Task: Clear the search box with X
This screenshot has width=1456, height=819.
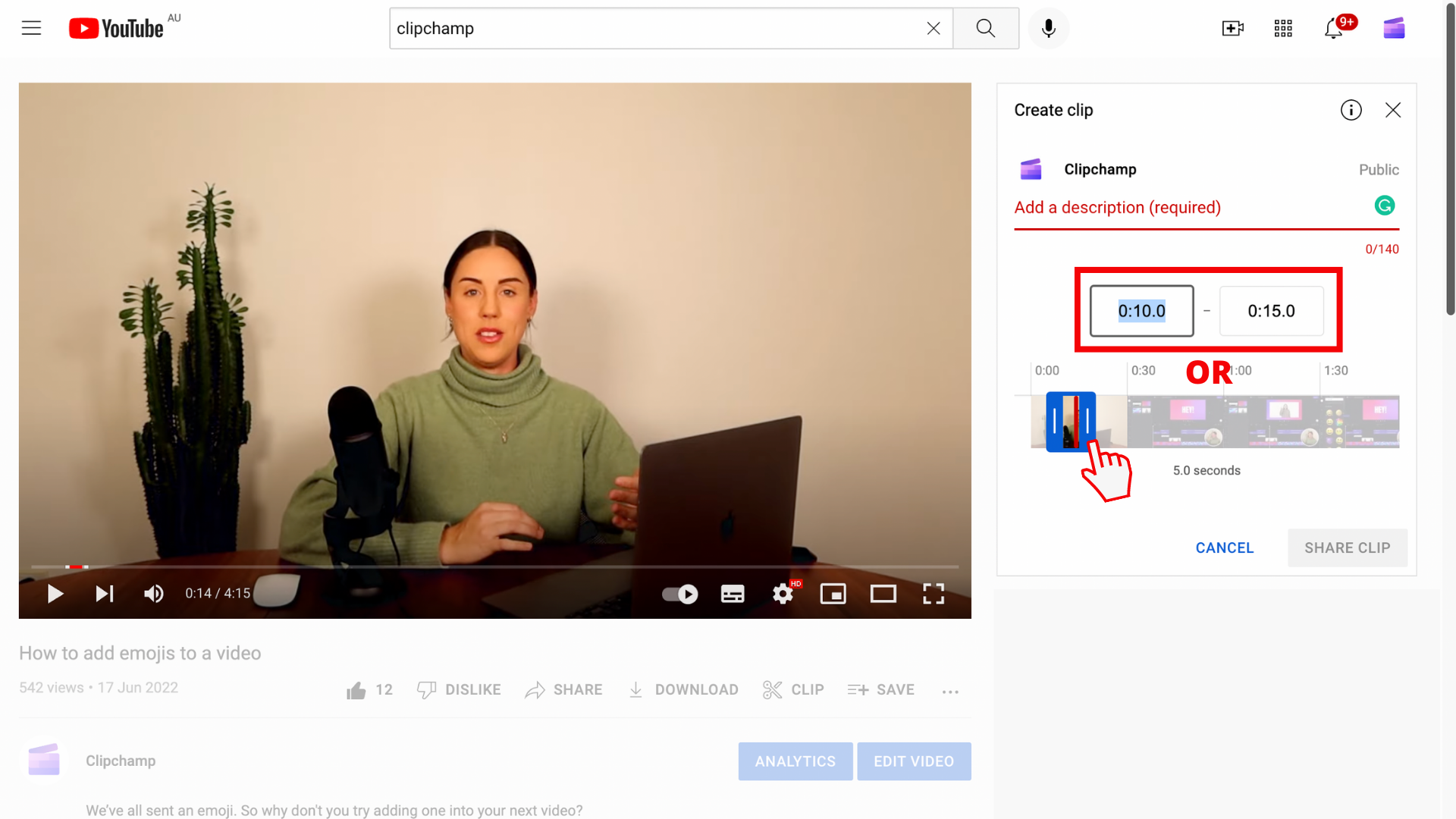Action: pyautogui.click(x=934, y=29)
